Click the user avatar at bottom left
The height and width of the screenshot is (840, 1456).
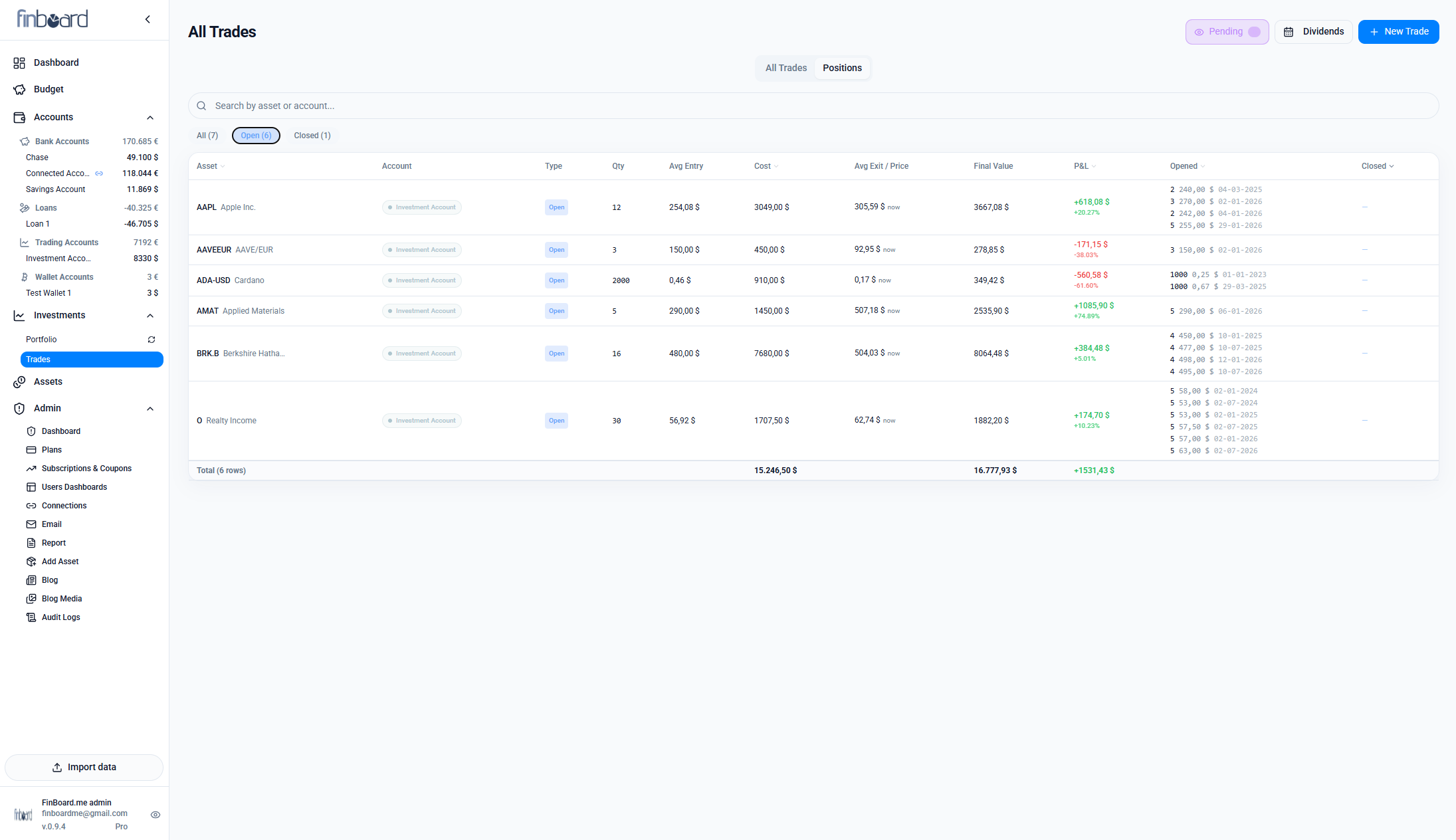23,814
